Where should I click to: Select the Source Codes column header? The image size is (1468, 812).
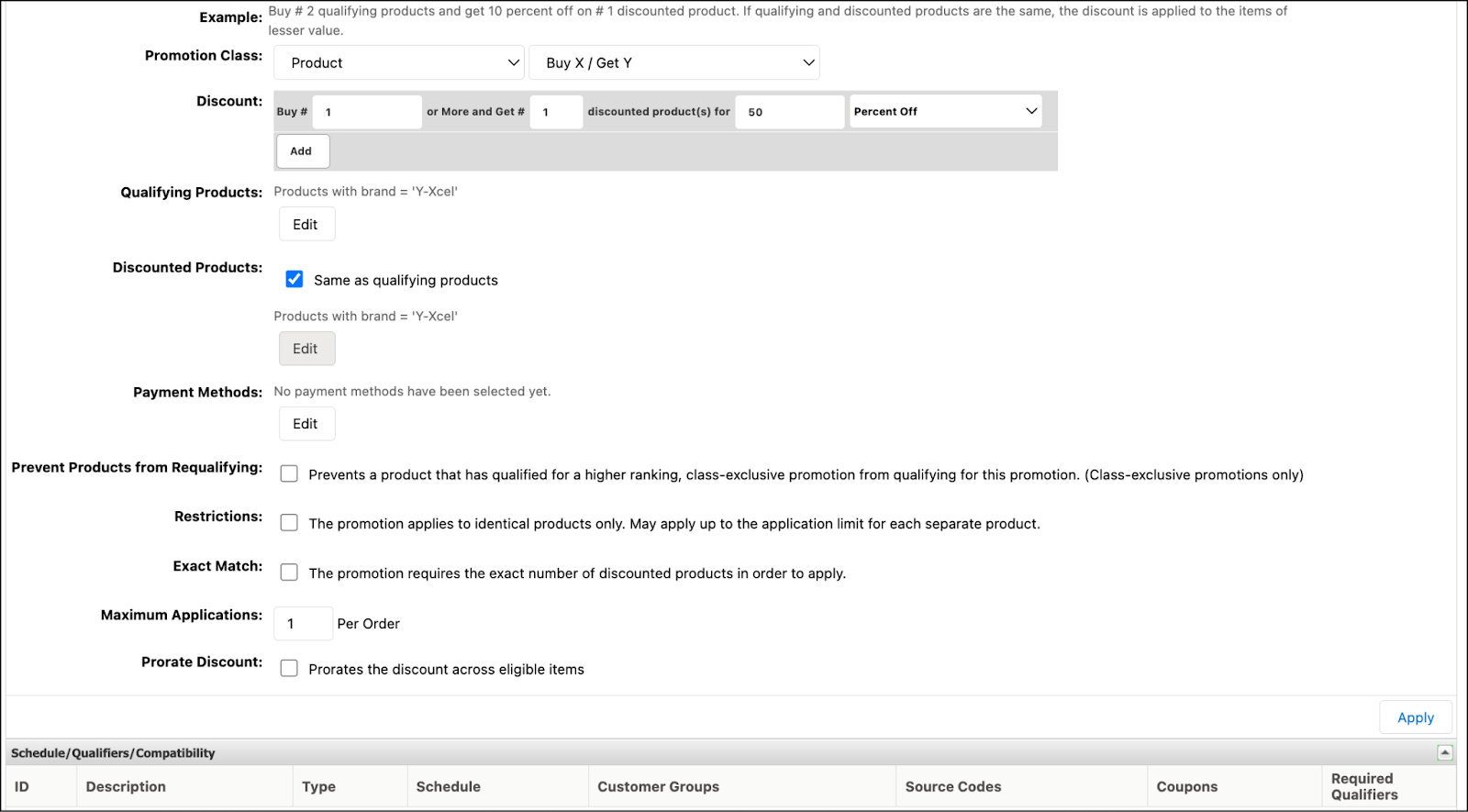952,786
